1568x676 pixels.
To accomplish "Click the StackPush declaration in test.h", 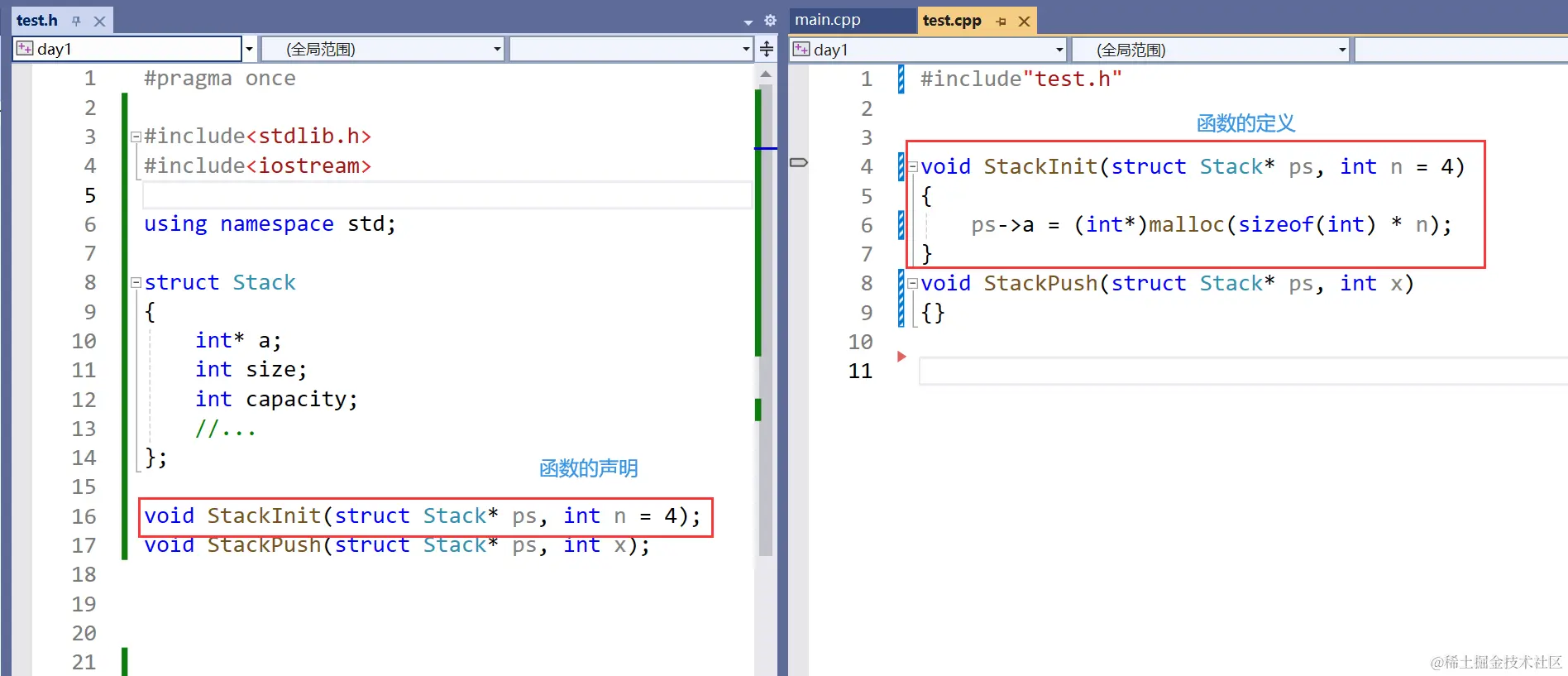I will click(x=397, y=545).
